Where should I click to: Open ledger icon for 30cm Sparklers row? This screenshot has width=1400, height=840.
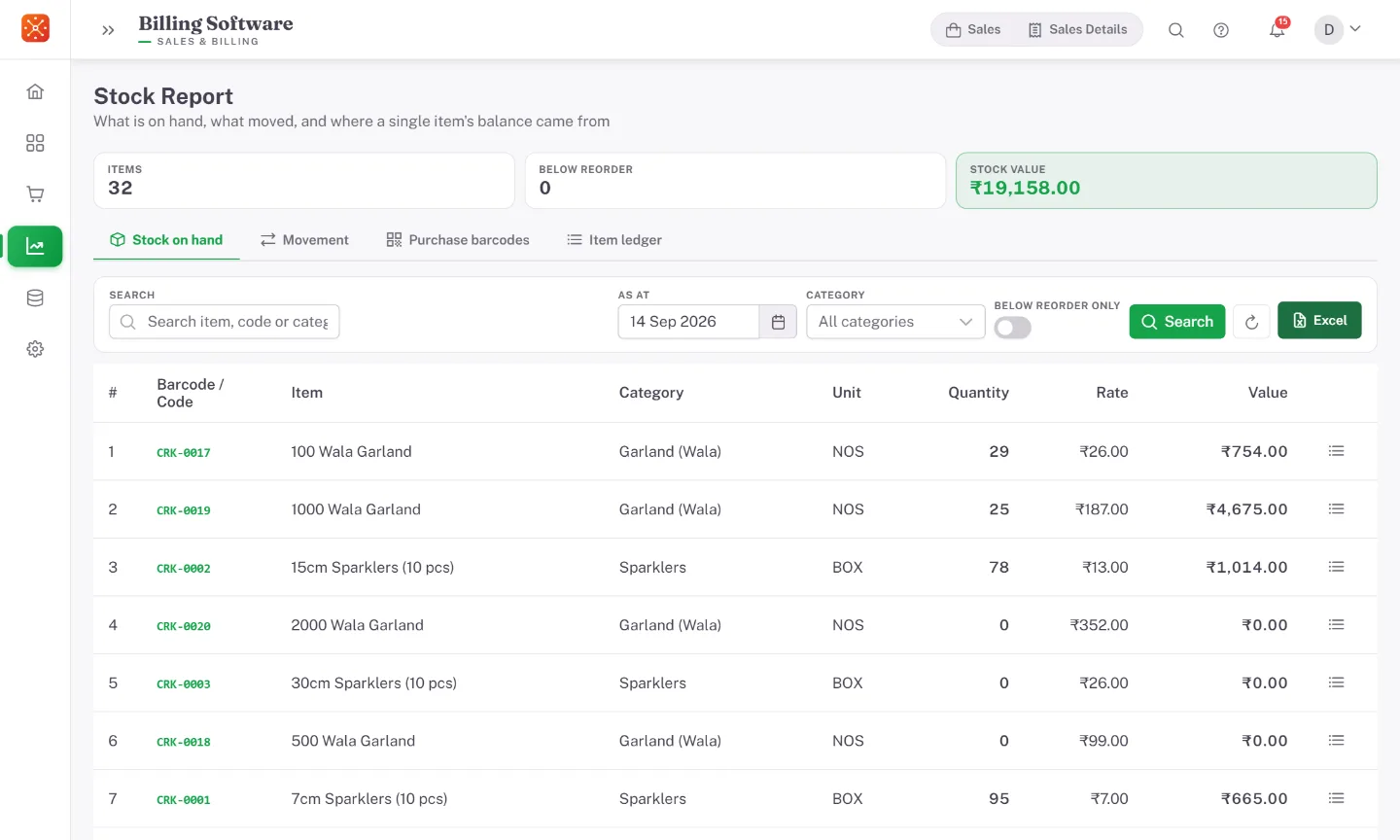tap(1337, 682)
